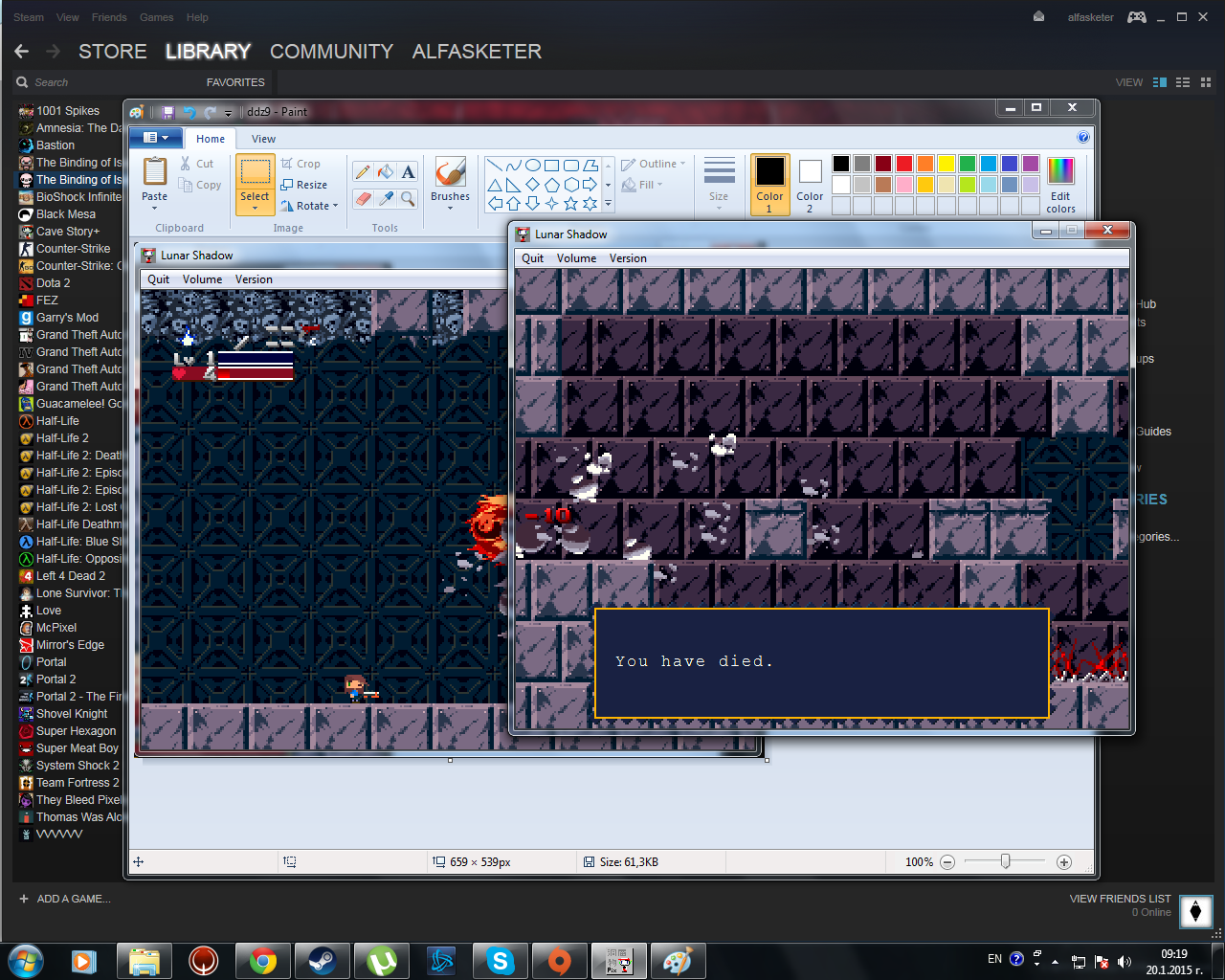Viewport: 1225px width, 980px height.
Task: Expand the Shapes gallery more arrow
Action: (x=608, y=204)
